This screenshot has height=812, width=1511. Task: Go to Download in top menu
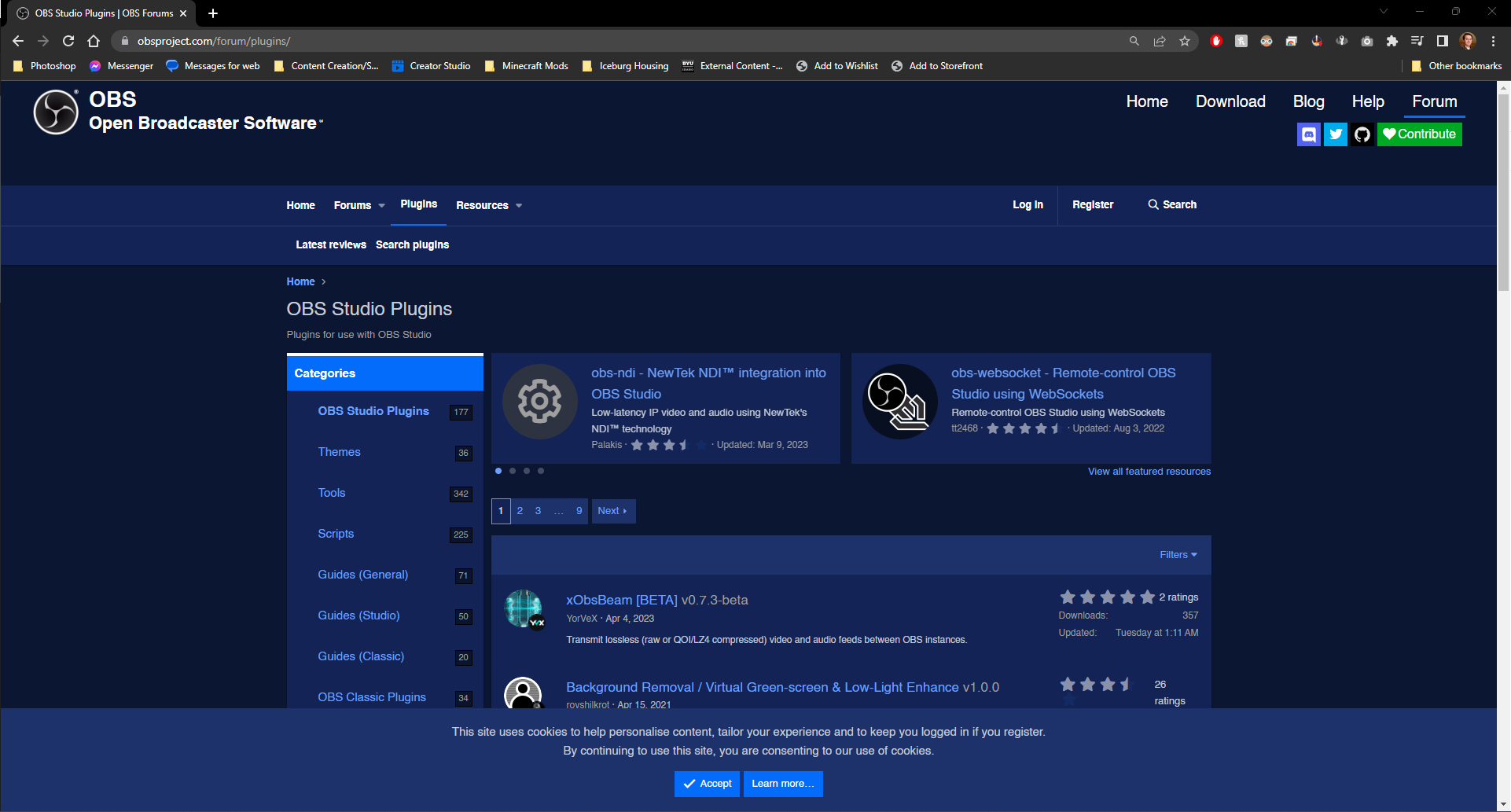[x=1230, y=101]
